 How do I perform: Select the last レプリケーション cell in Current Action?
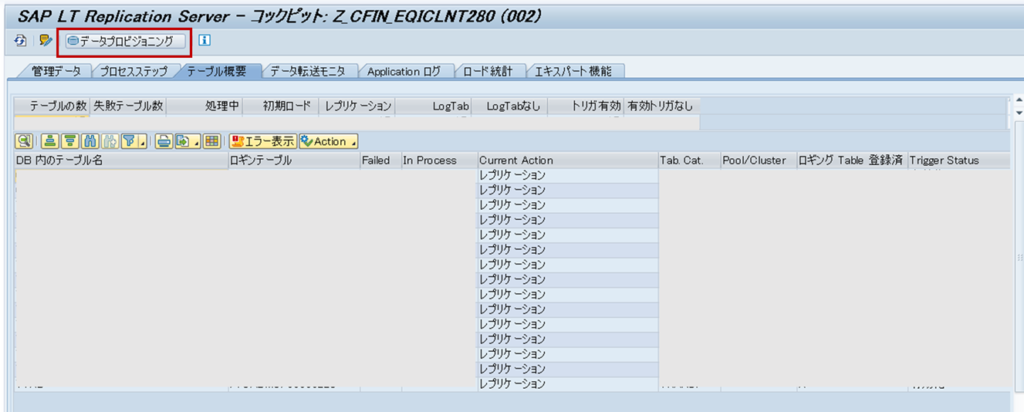coord(568,384)
